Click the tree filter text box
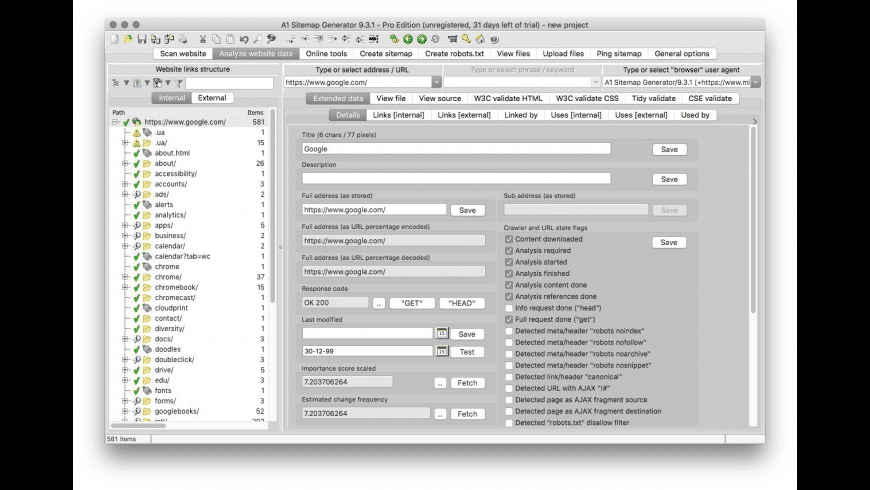Screen dimensions: 870x490 [229, 83]
